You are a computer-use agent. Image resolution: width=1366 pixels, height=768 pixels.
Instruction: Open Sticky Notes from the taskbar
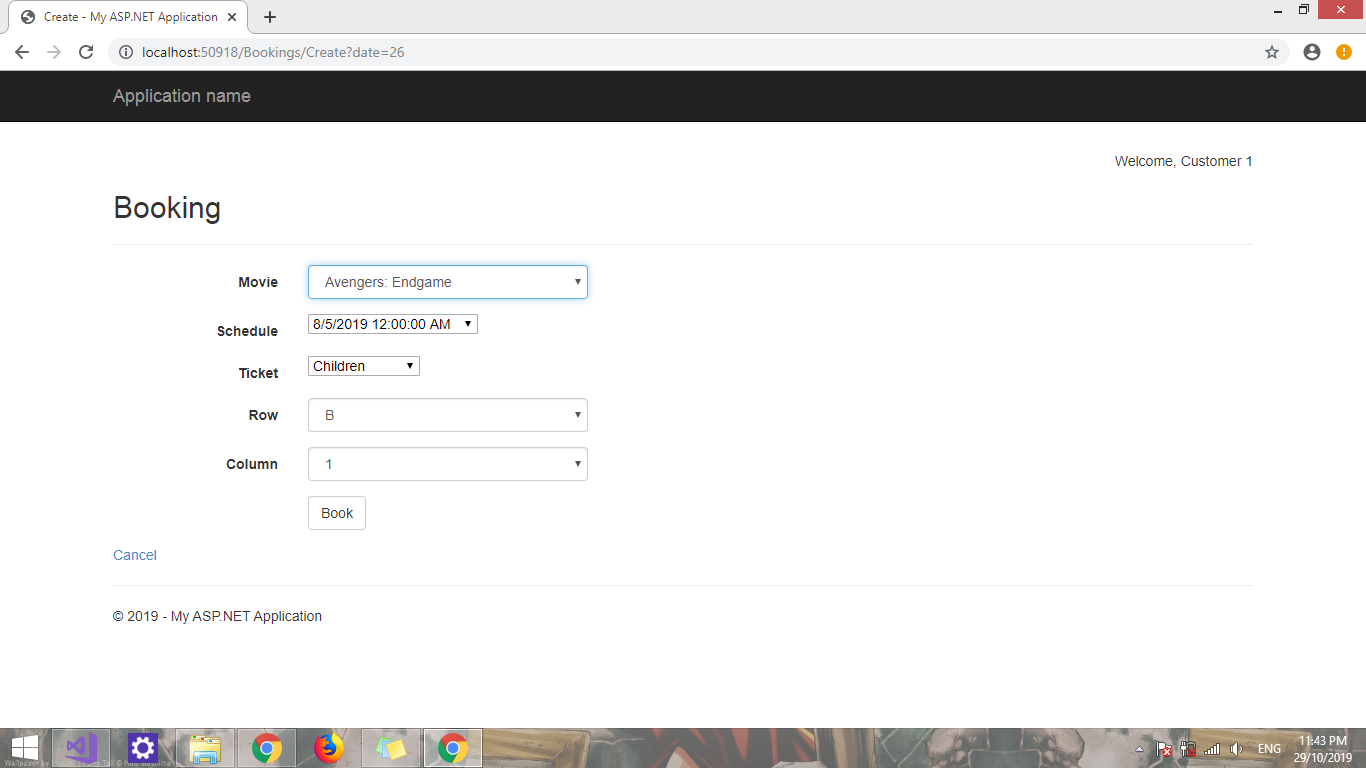click(390, 747)
